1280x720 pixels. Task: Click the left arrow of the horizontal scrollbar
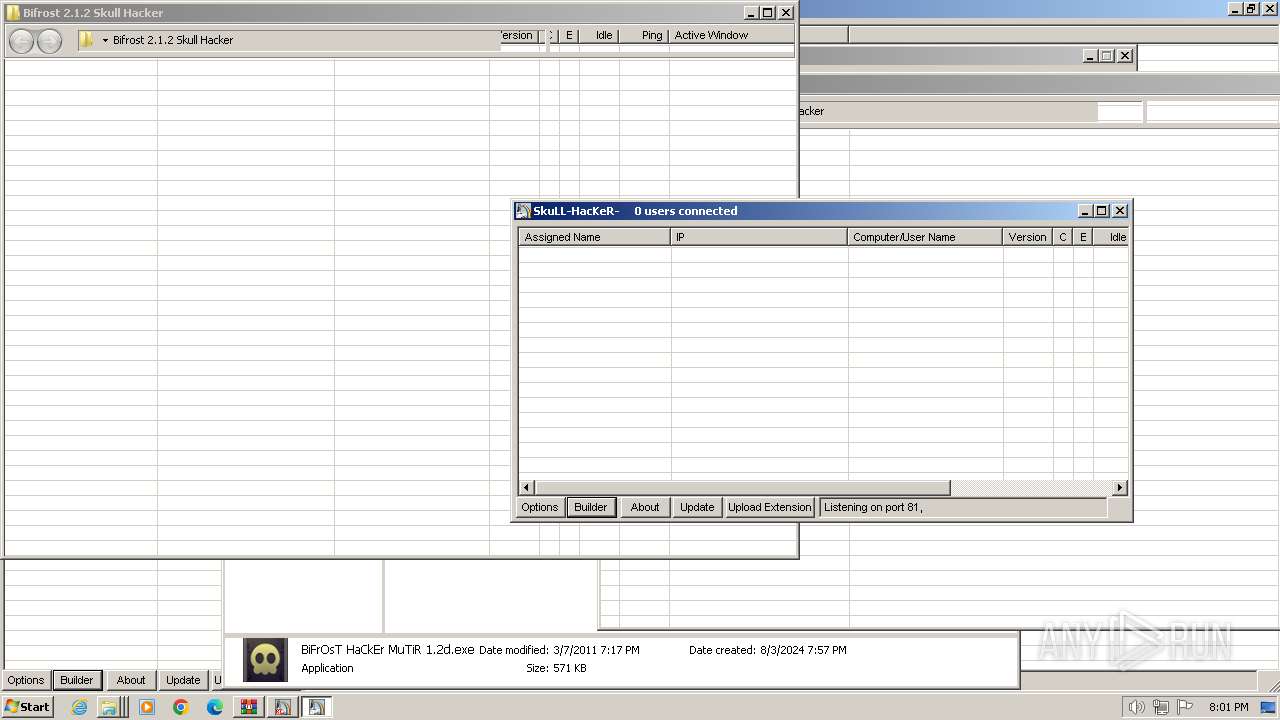[x=527, y=488]
